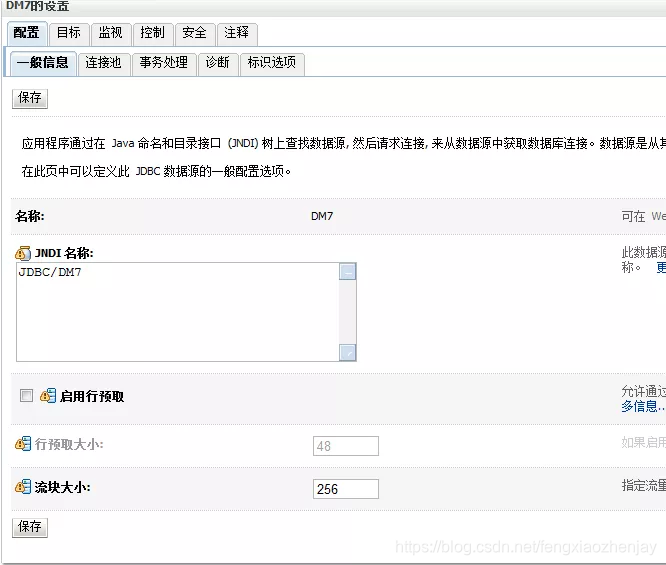This screenshot has height=565, width=666.
Task: Click the 名称: label
Action: 30,216
